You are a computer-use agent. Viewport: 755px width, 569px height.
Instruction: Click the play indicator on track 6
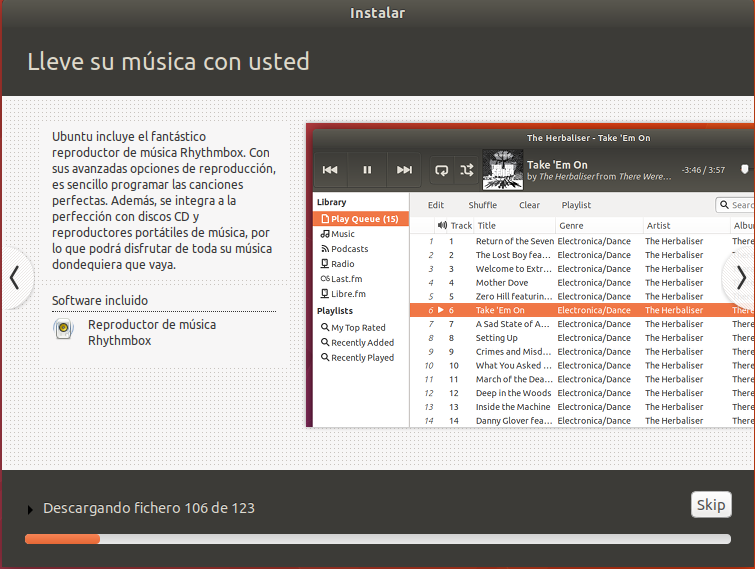[440, 310]
